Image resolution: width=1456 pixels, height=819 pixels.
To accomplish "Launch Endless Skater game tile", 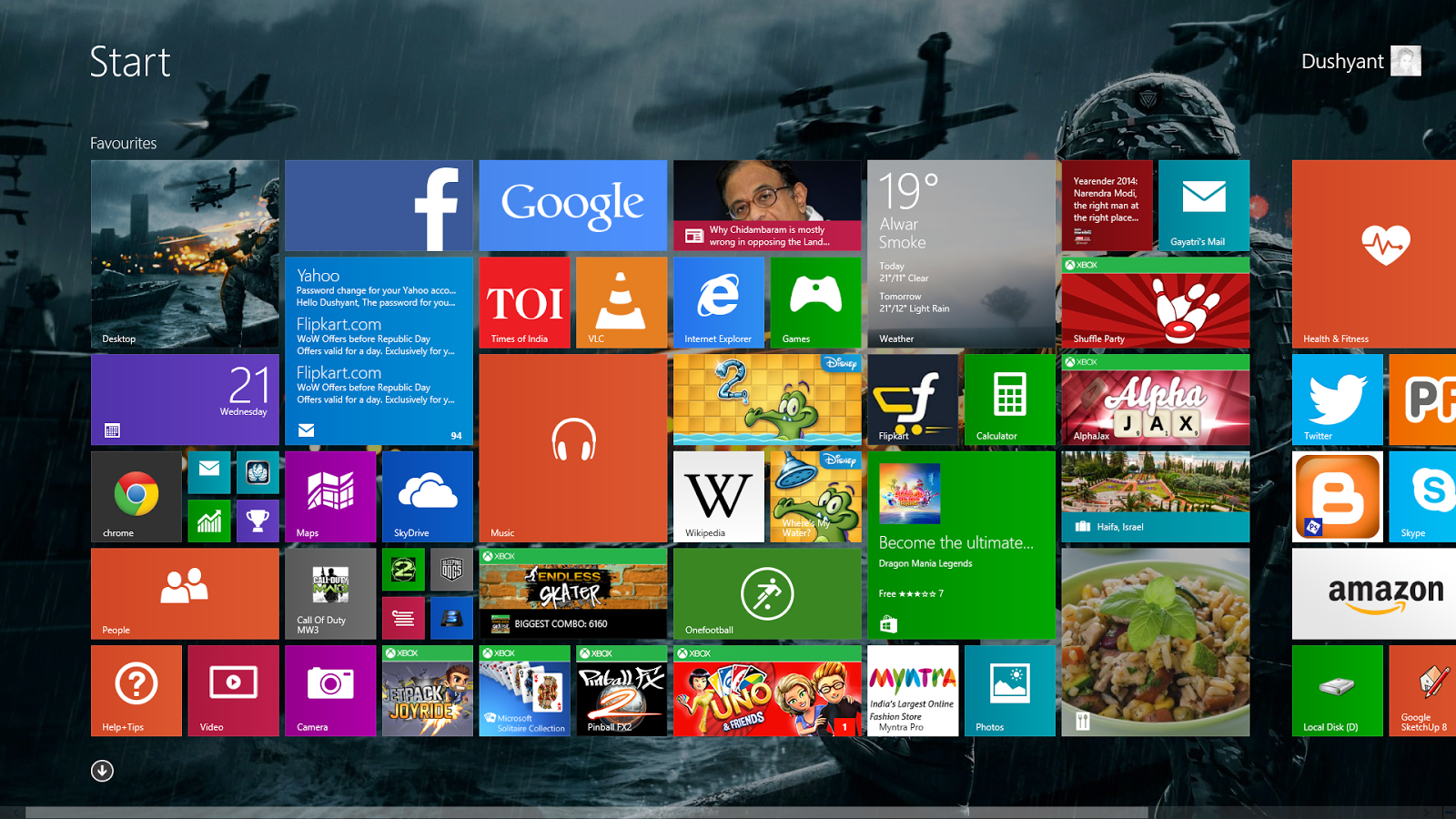I will [x=573, y=594].
